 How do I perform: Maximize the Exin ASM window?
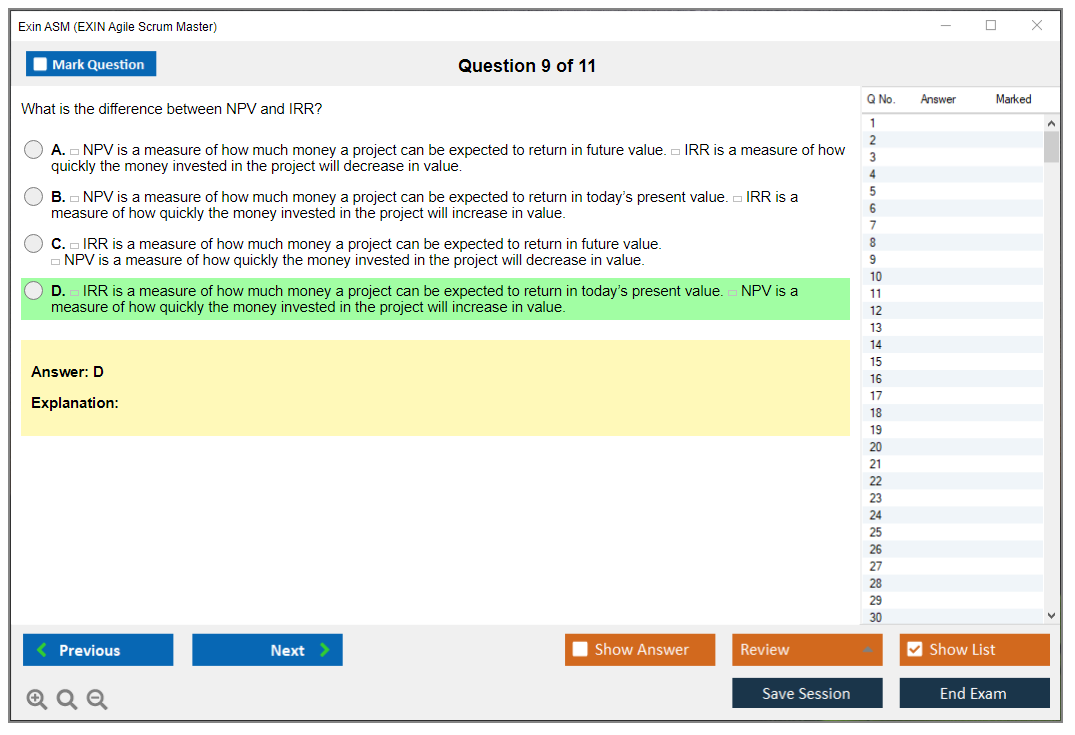(991, 26)
